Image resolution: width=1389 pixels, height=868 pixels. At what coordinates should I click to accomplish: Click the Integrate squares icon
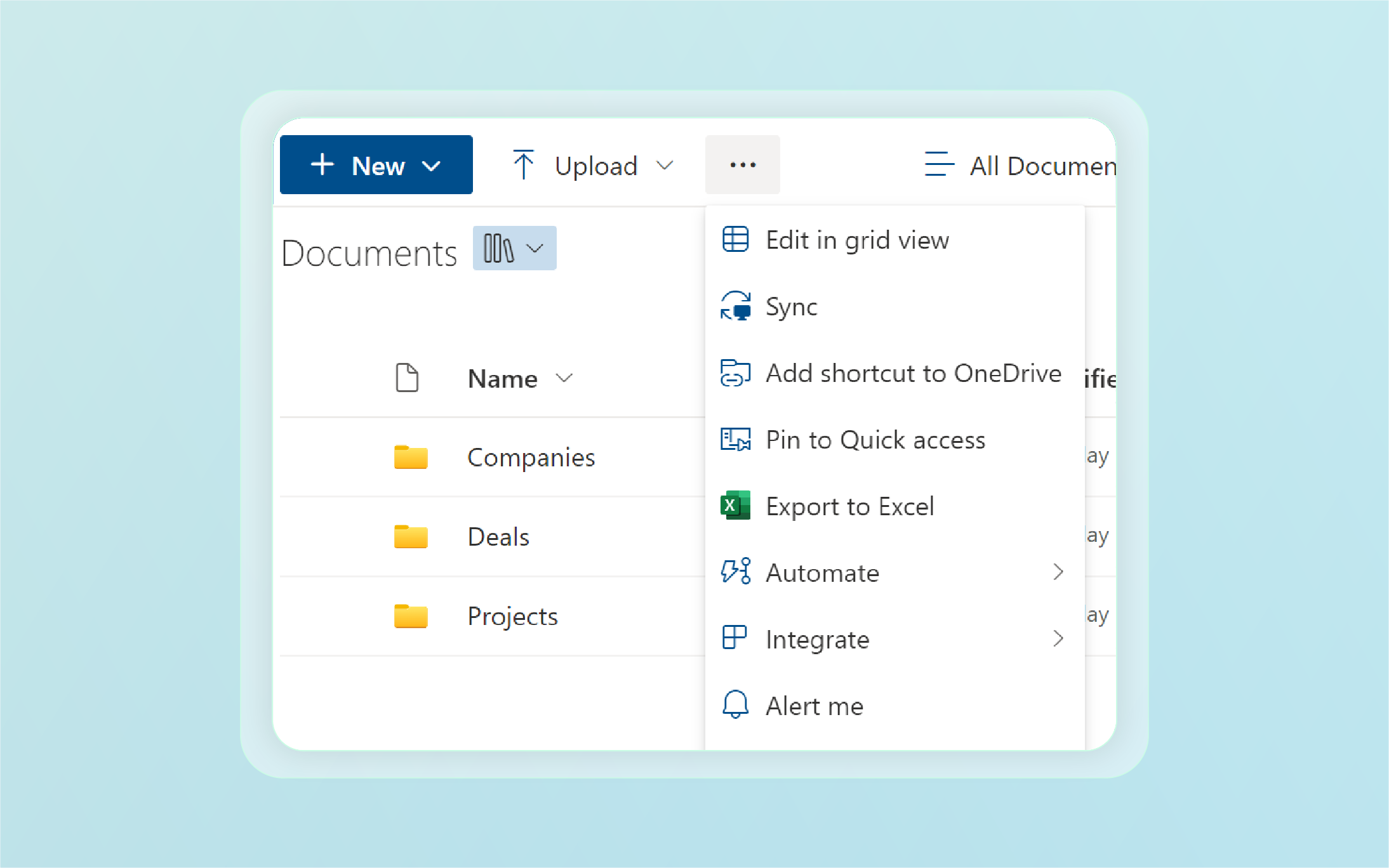734,638
